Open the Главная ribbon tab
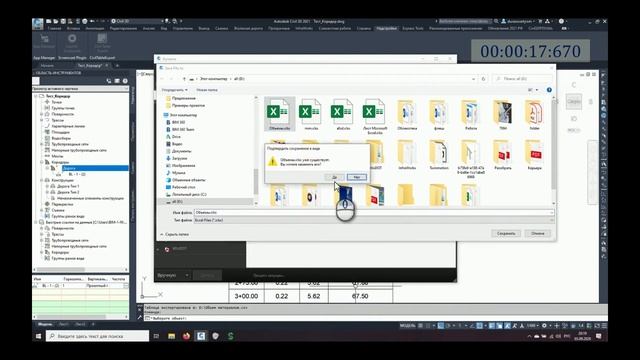Viewport: 640px width, 360px height. (x=54, y=29)
